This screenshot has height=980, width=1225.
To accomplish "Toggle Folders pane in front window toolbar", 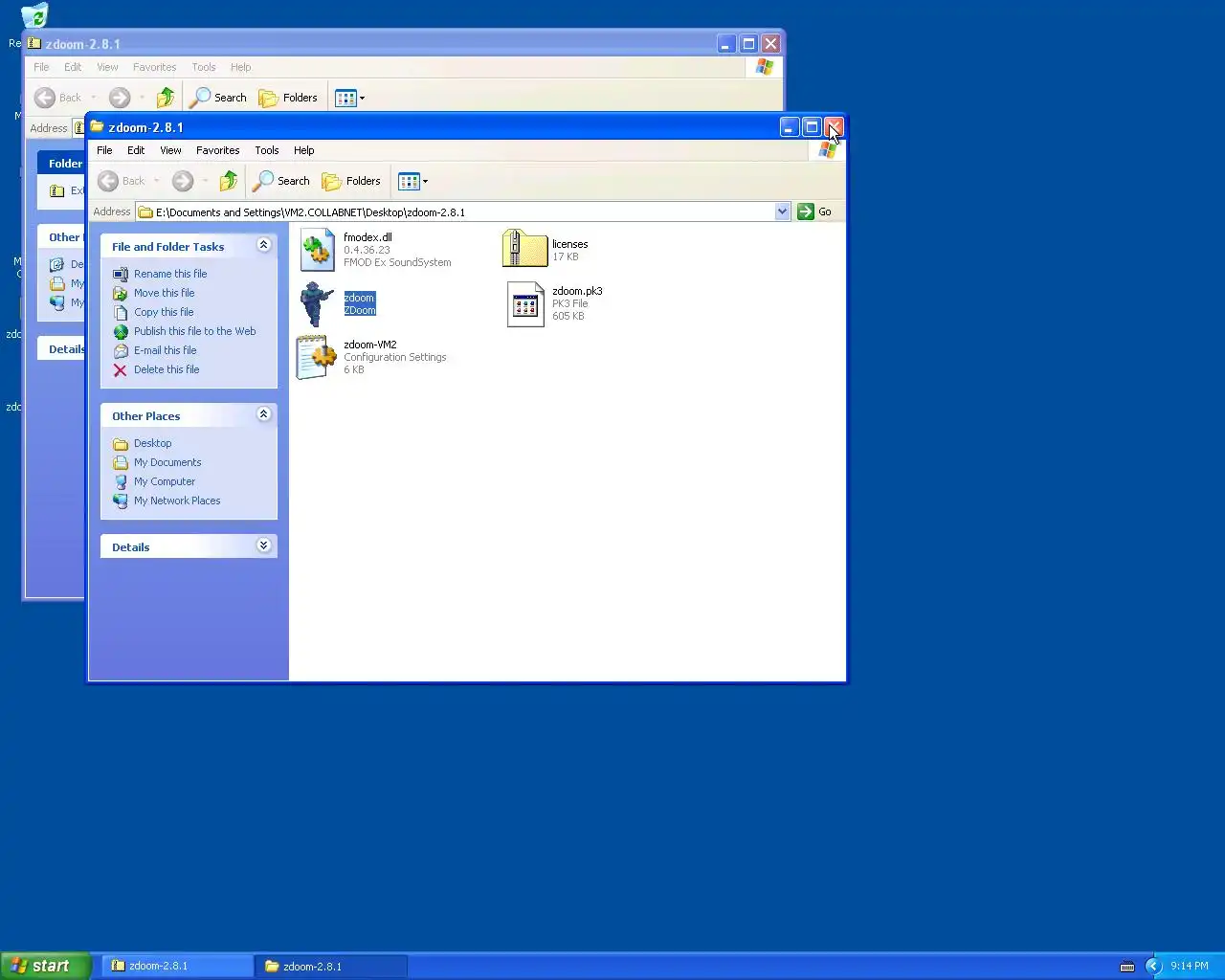I will (x=351, y=181).
